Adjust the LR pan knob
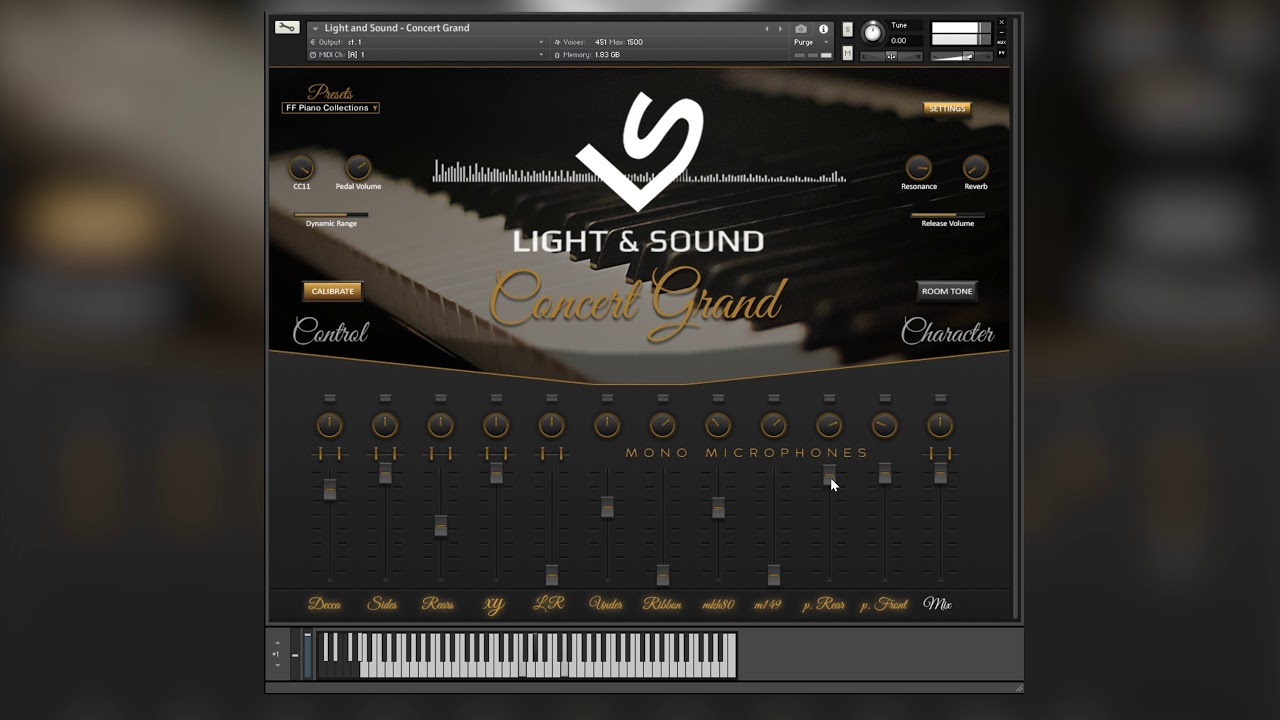The height and width of the screenshot is (720, 1280). click(x=551, y=425)
